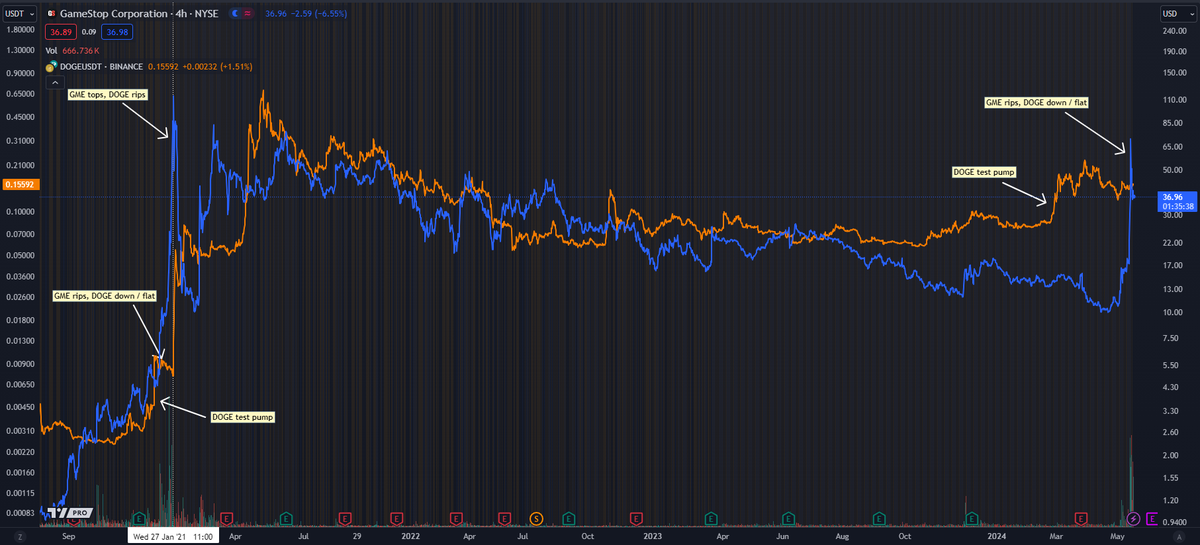This screenshot has width=1200, height=545.
Task: Click the 10.00 right price-scale label
Action: tap(1172, 313)
